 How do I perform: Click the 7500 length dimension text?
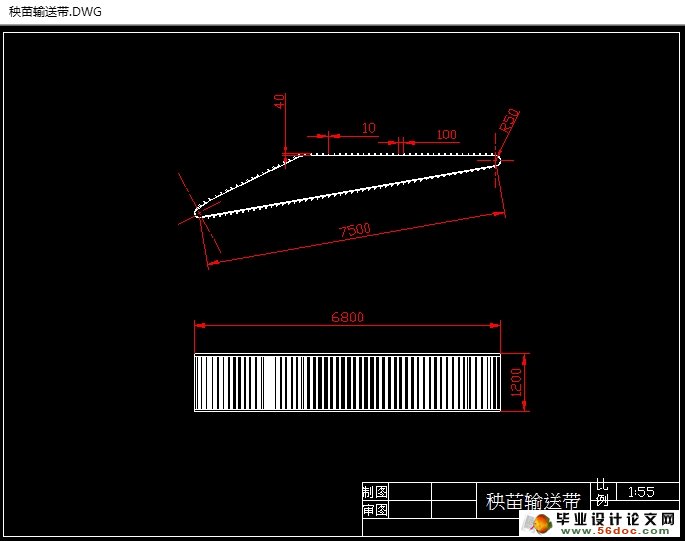355,230
